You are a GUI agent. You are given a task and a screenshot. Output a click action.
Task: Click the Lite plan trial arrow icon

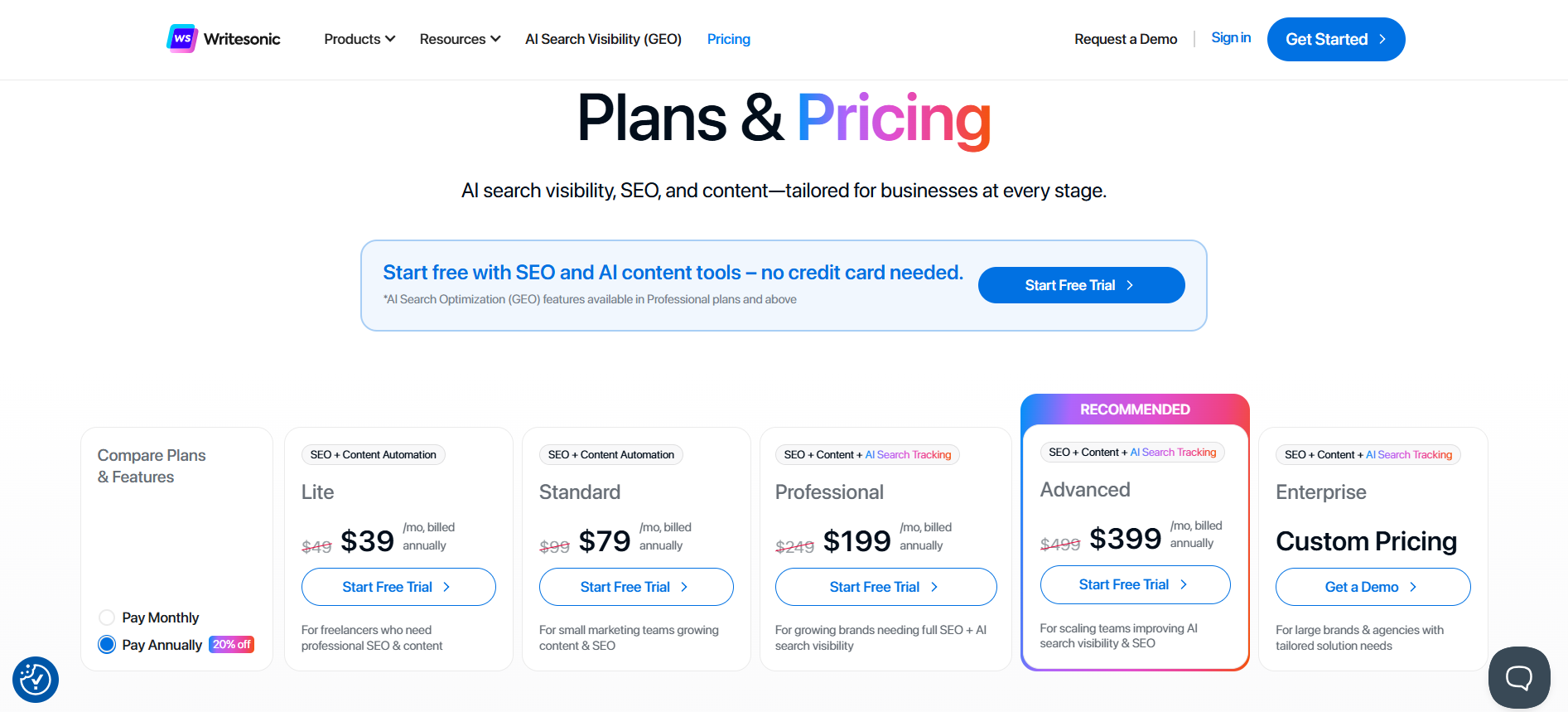tap(446, 587)
